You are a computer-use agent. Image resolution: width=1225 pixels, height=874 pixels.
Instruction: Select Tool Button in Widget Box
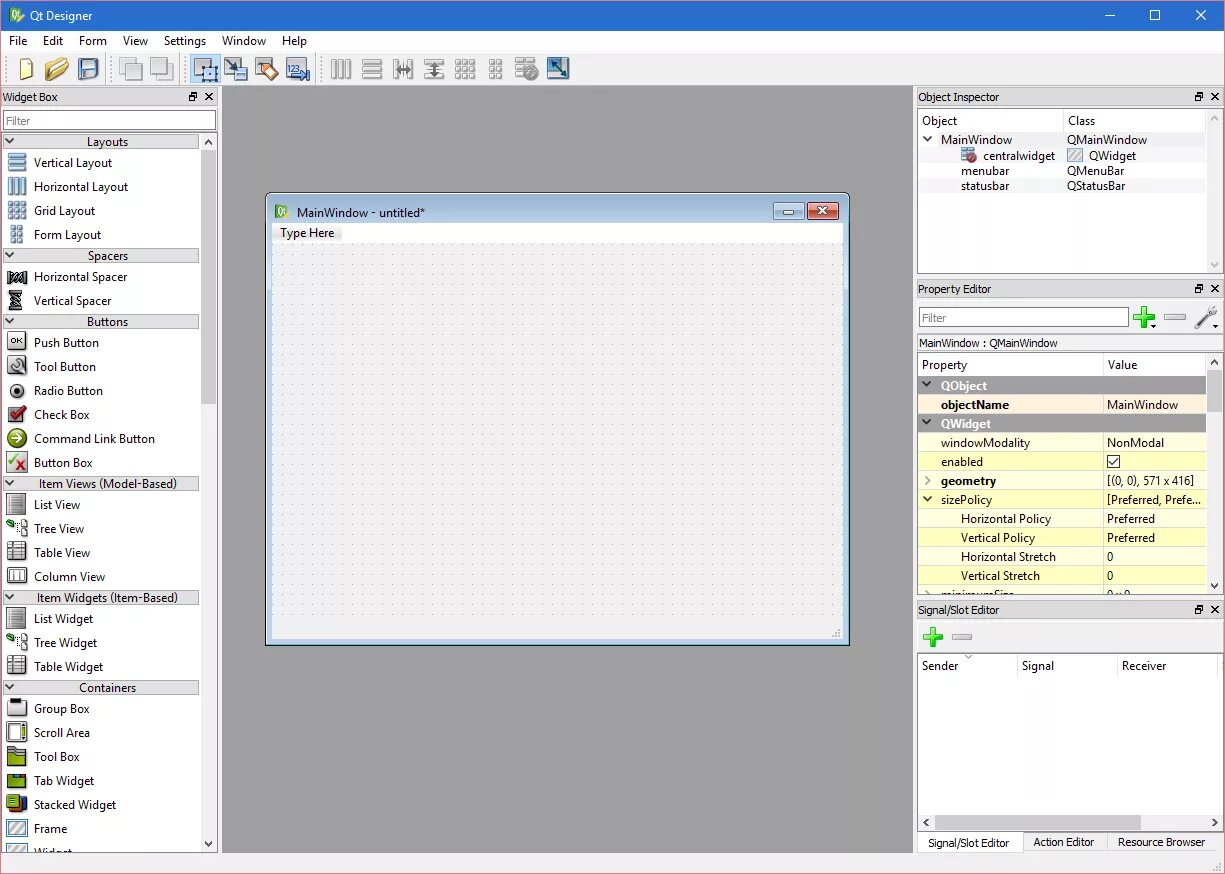(x=65, y=366)
